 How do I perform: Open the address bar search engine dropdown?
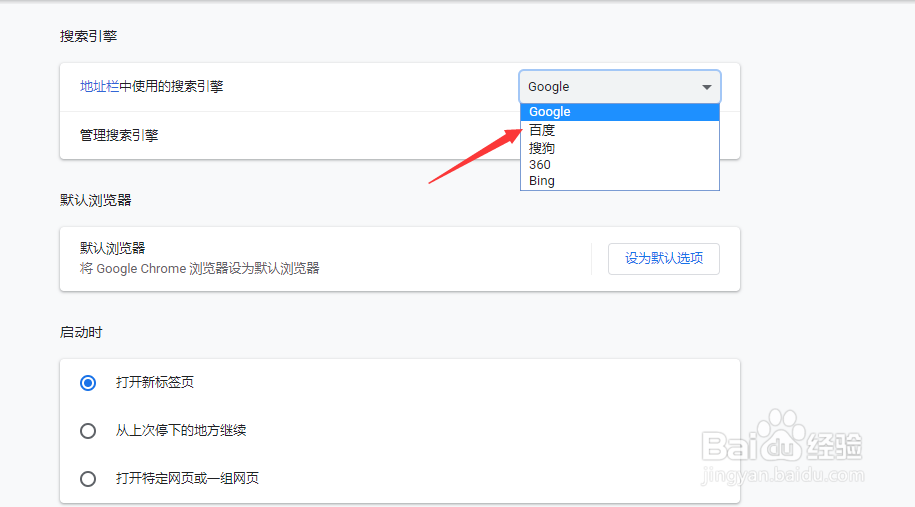pos(620,87)
